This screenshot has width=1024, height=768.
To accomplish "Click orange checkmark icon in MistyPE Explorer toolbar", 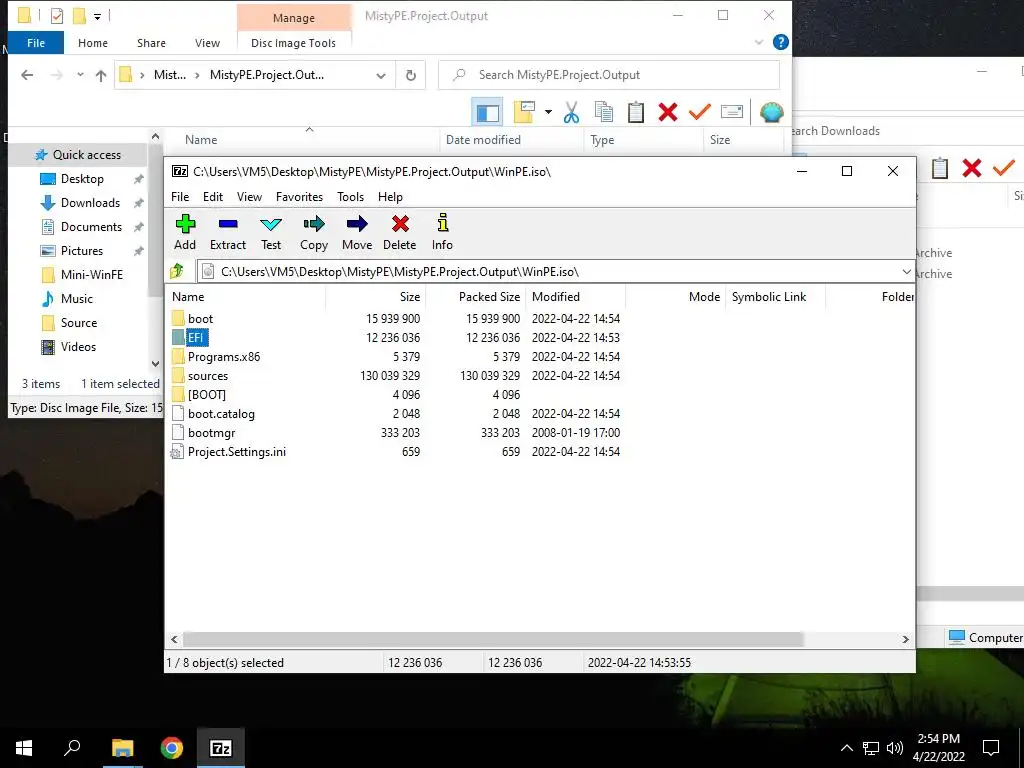I will pos(699,112).
